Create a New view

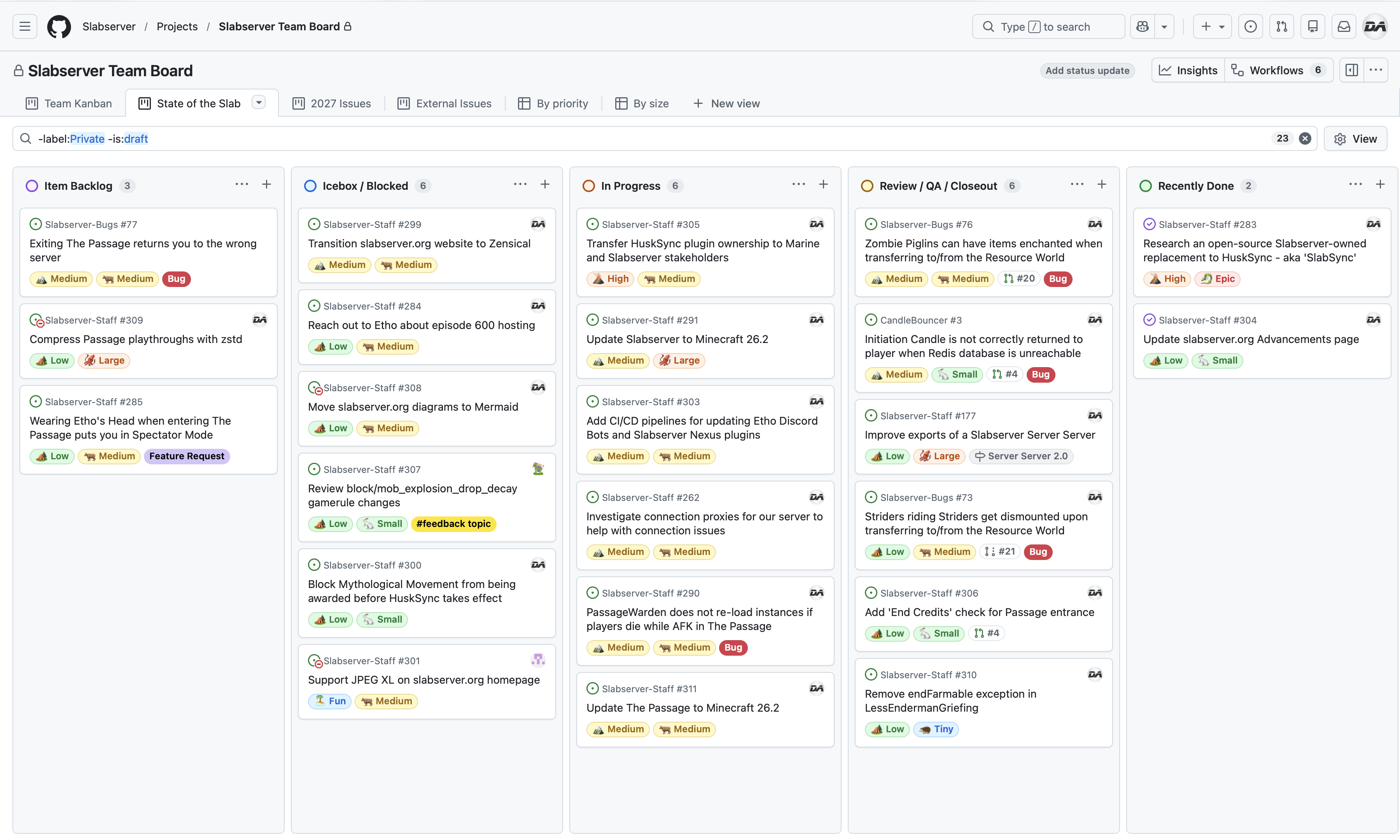point(726,103)
